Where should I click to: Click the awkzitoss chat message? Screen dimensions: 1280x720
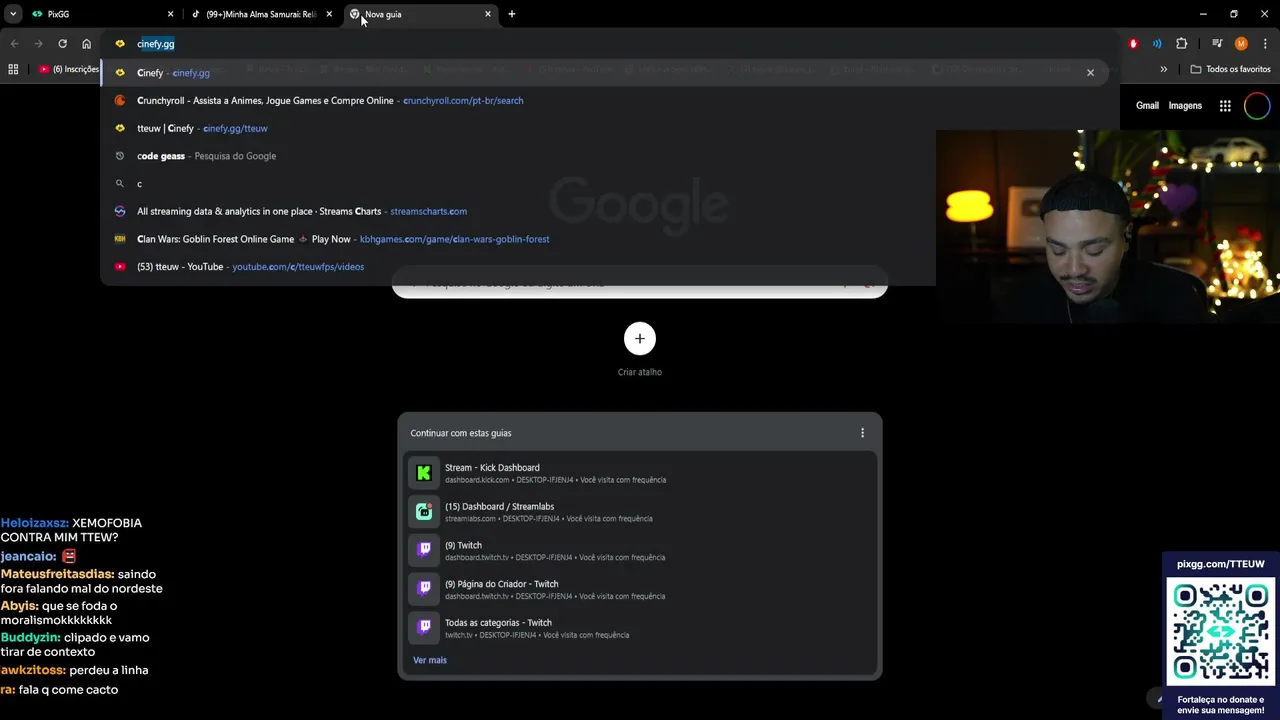pyautogui.click(x=74, y=670)
